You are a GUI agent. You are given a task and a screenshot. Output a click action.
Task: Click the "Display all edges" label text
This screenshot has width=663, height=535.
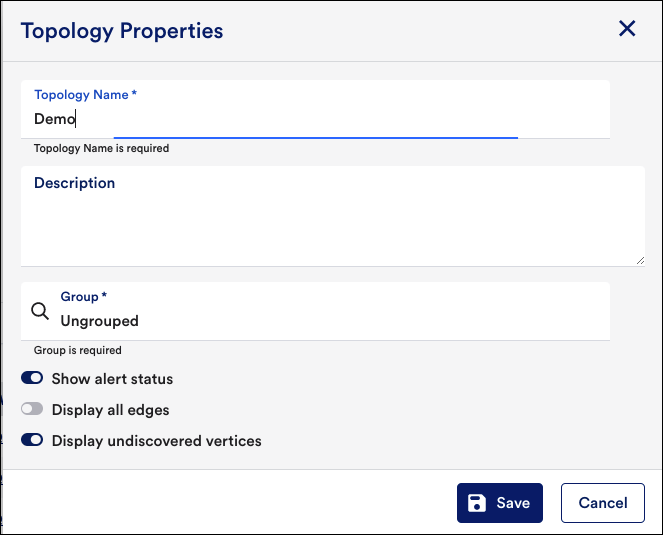pyautogui.click(x=110, y=410)
